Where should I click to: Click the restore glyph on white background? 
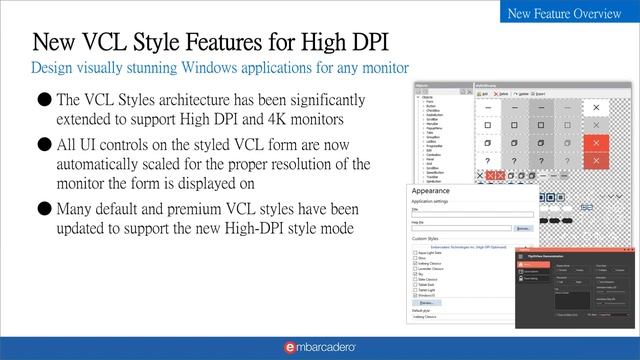pyautogui.click(x=488, y=143)
